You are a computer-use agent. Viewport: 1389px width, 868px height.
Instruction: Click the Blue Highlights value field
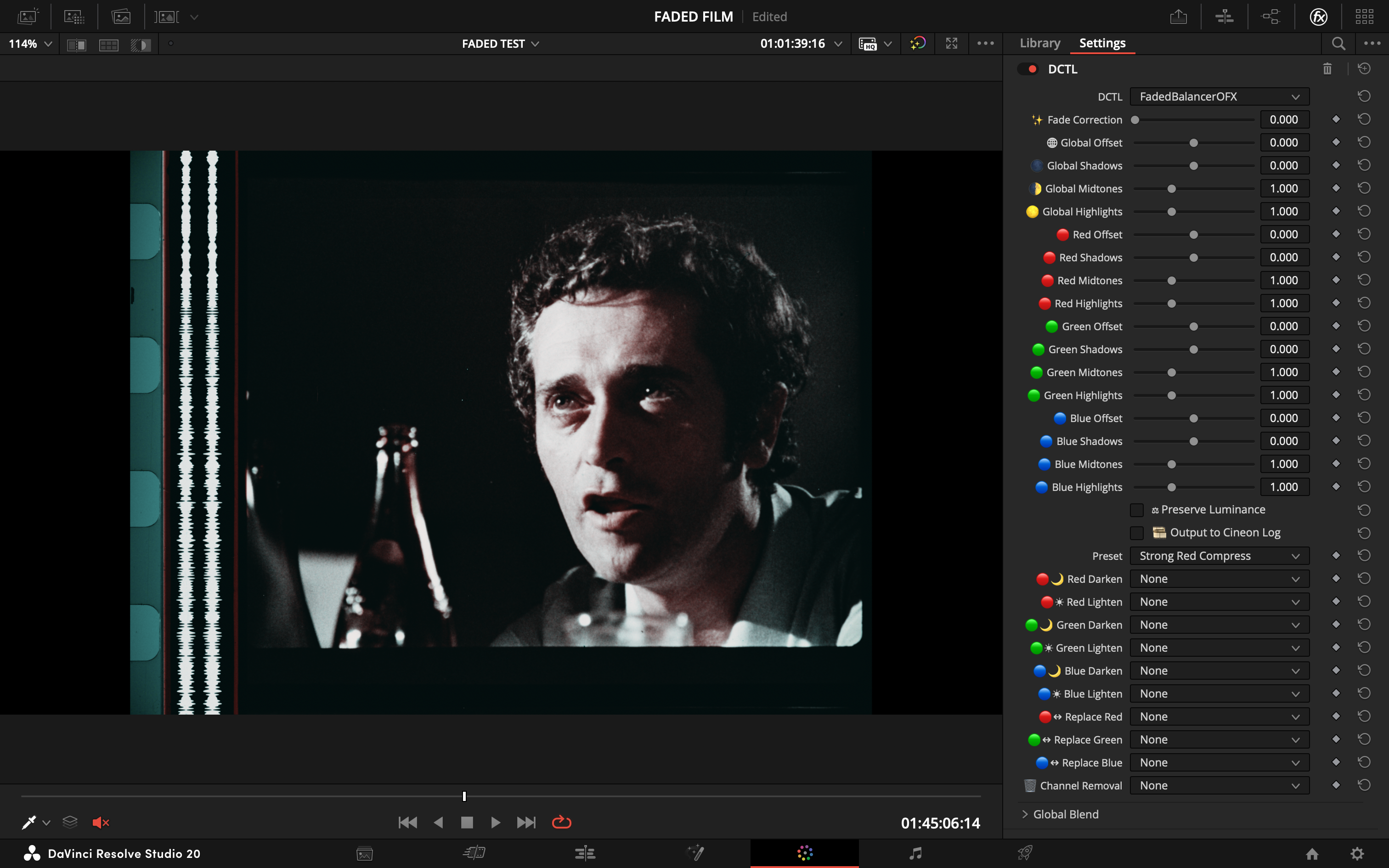pos(1284,487)
